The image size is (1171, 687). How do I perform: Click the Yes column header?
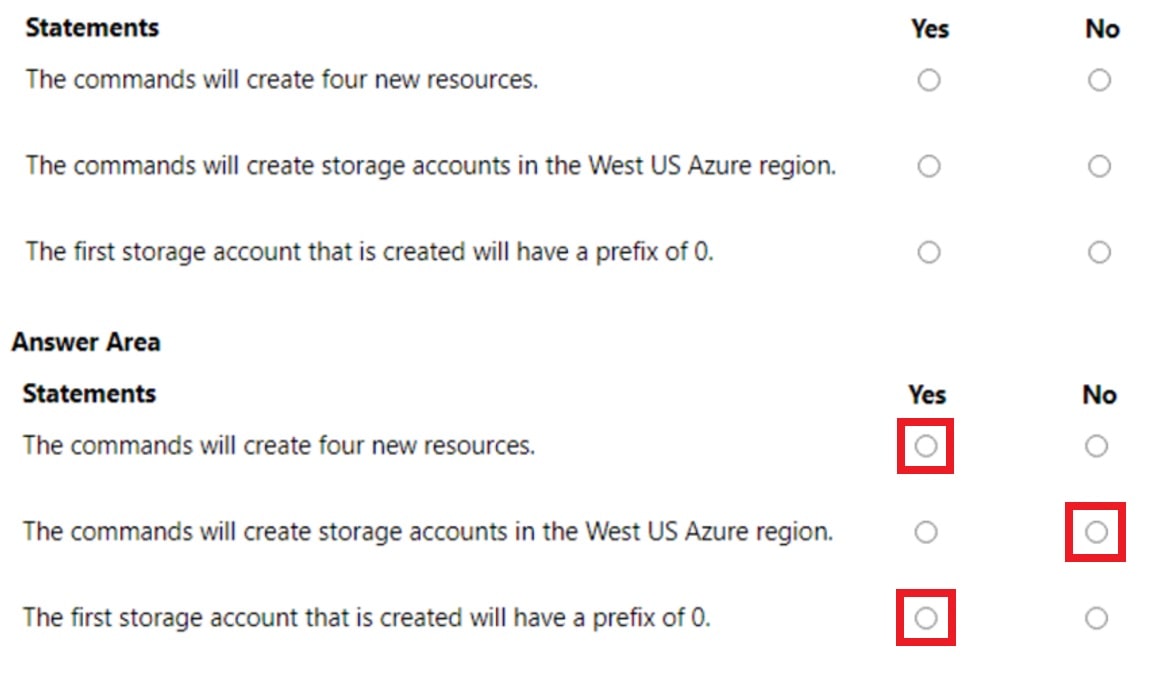coord(929,29)
